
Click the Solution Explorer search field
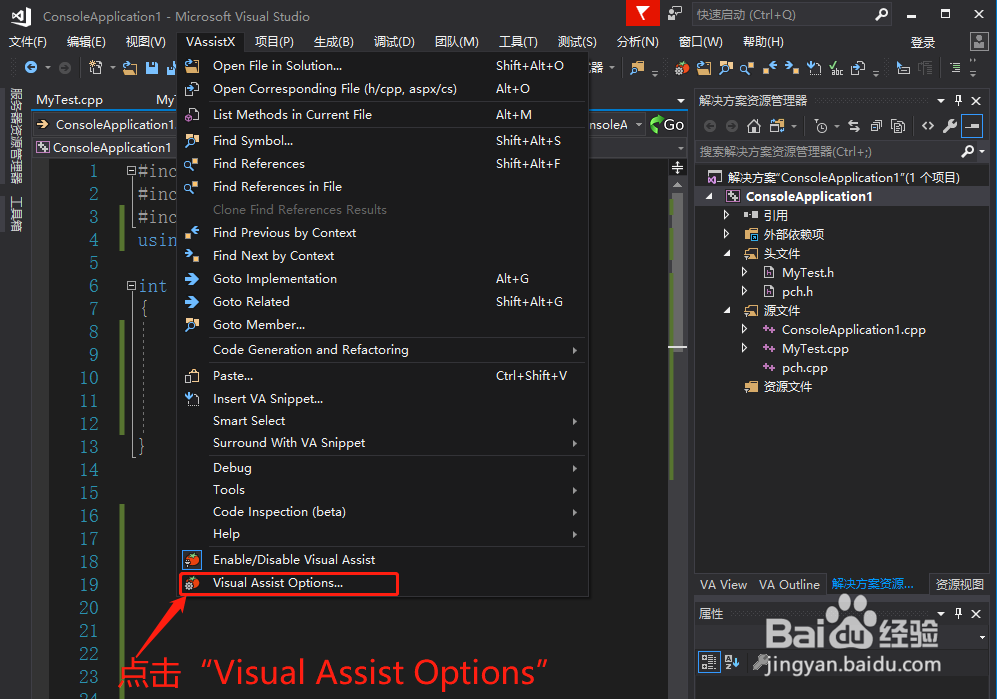(x=830, y=151)
